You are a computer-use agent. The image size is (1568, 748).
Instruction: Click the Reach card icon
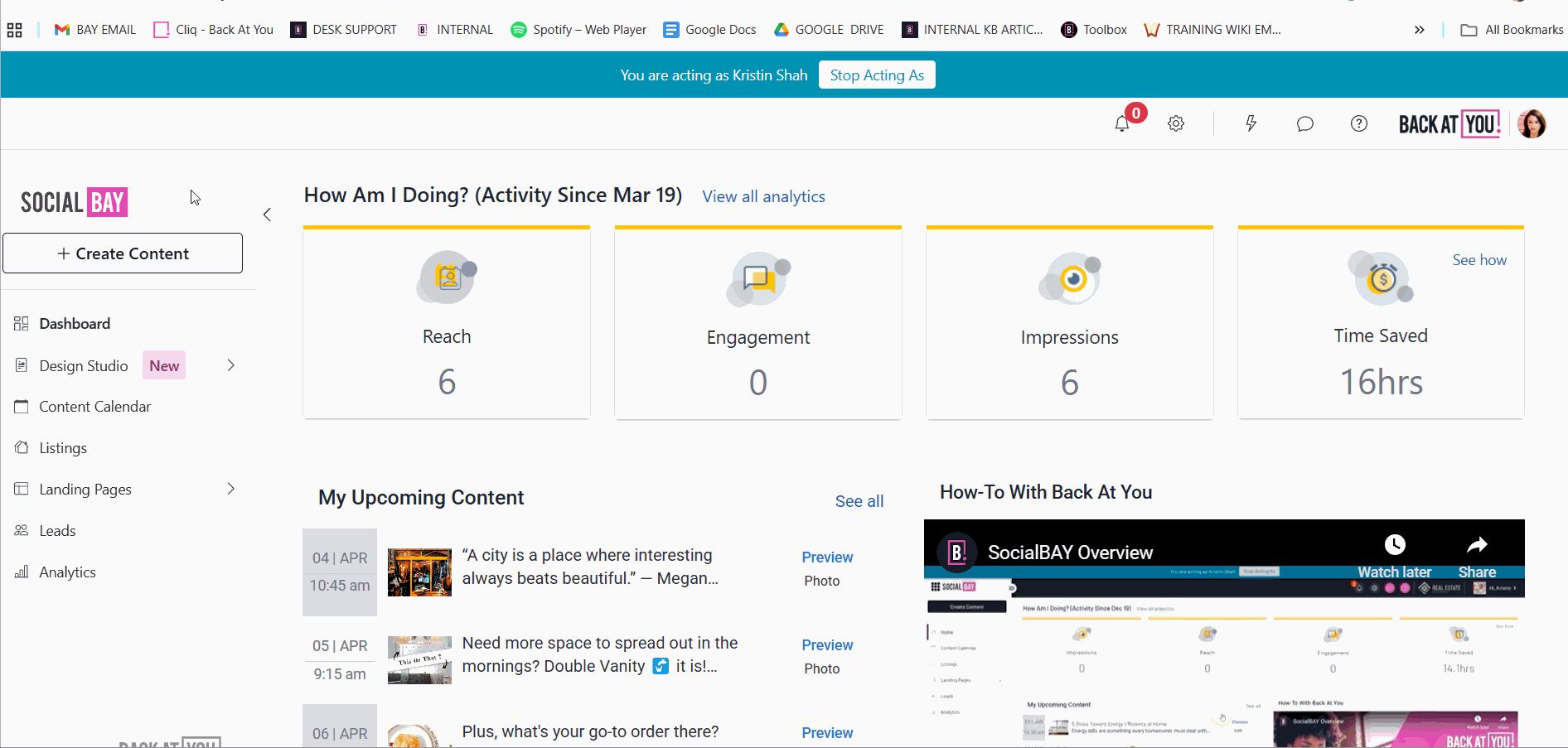pos(447,277)
